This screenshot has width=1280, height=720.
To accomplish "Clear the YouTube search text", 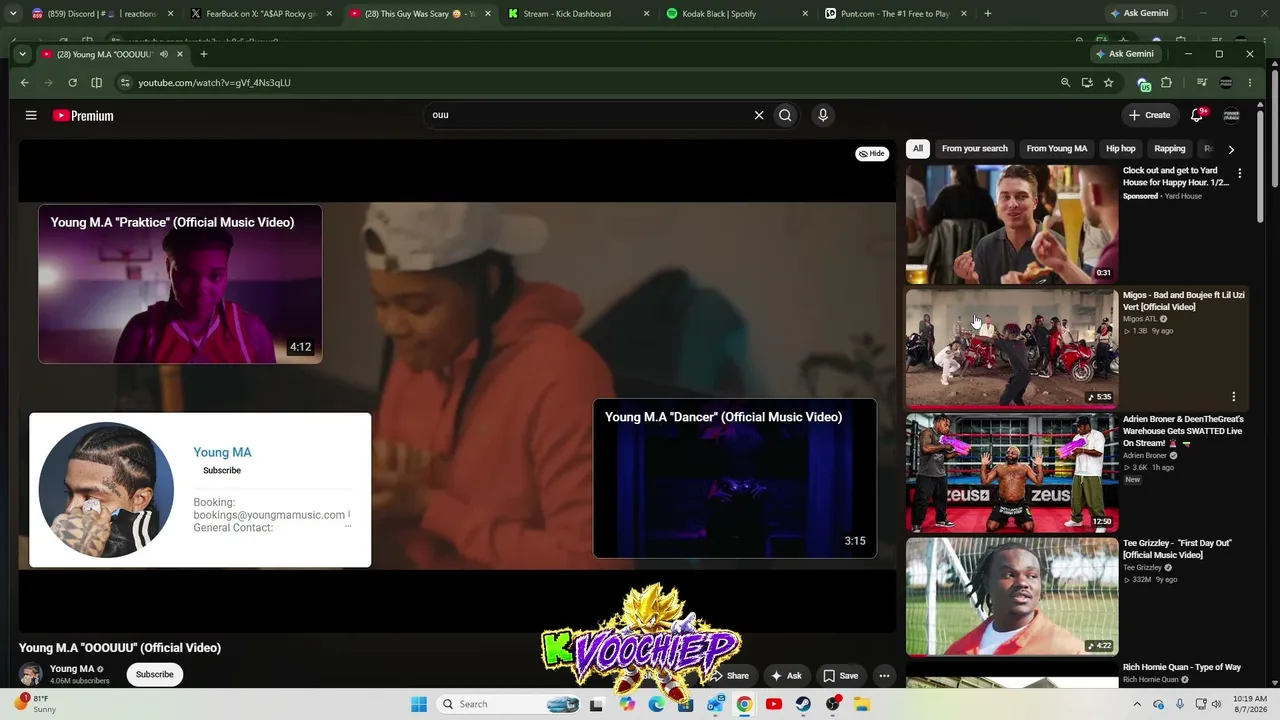I will click(759, 115).
